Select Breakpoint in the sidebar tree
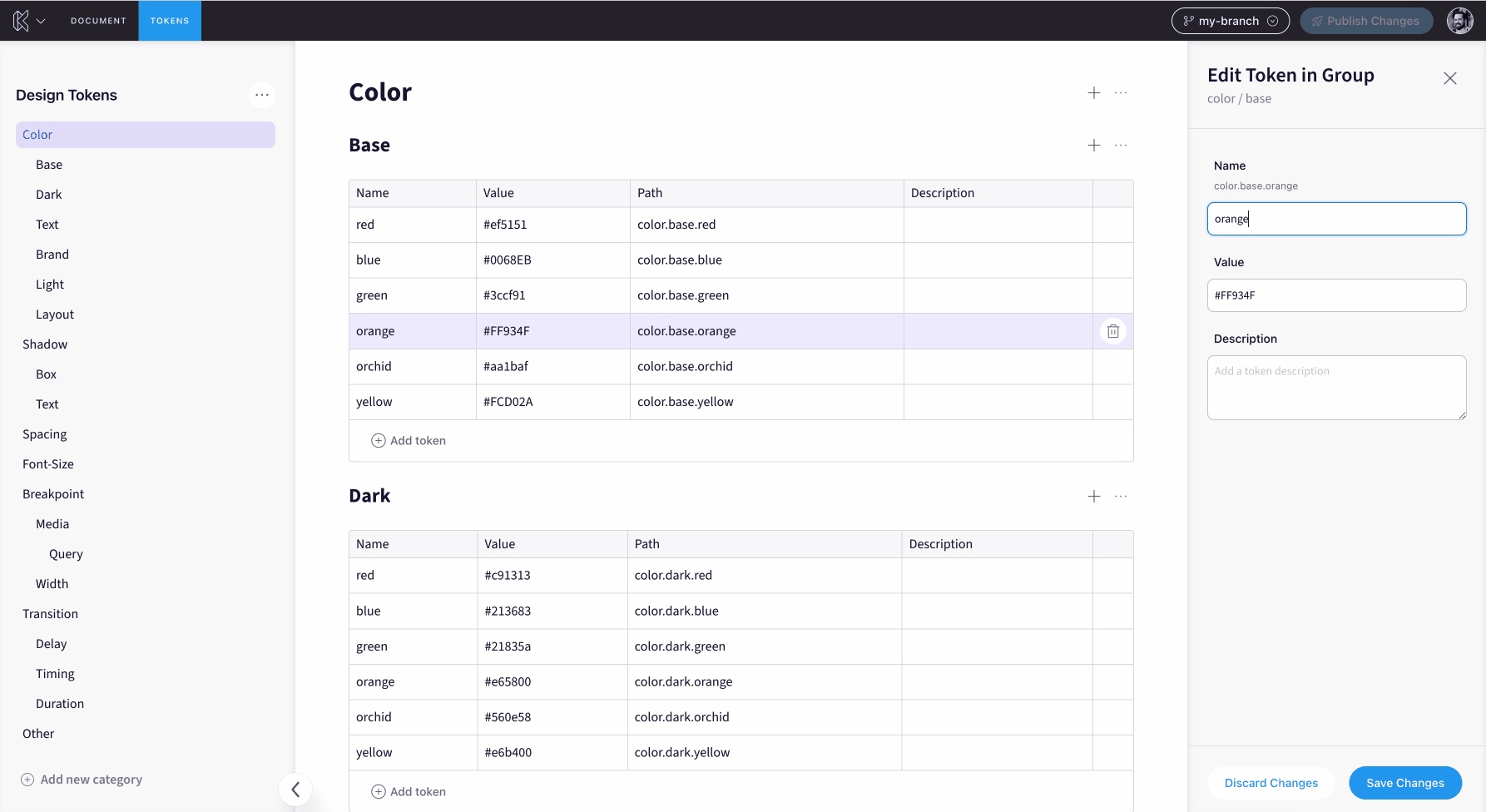The height and width of the screenshot is (812, 1486). [53, 494]
